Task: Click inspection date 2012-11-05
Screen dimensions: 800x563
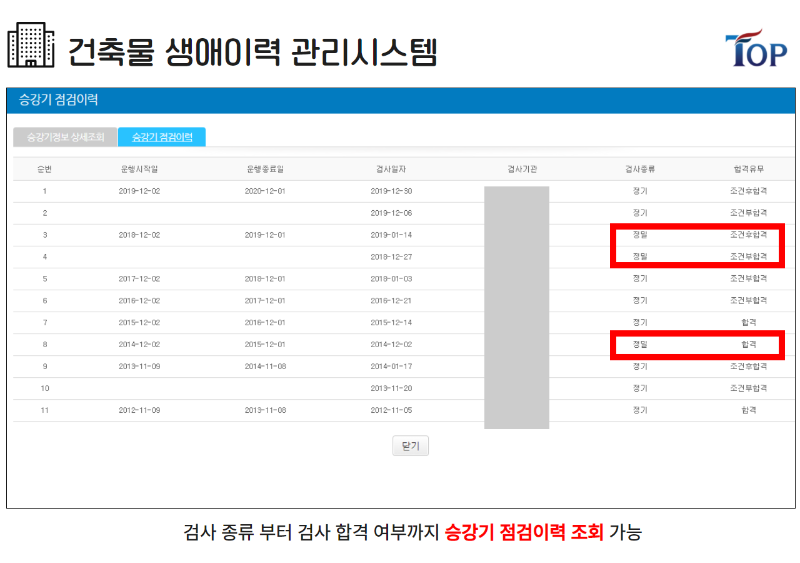Action: click(x=391, y=410)
